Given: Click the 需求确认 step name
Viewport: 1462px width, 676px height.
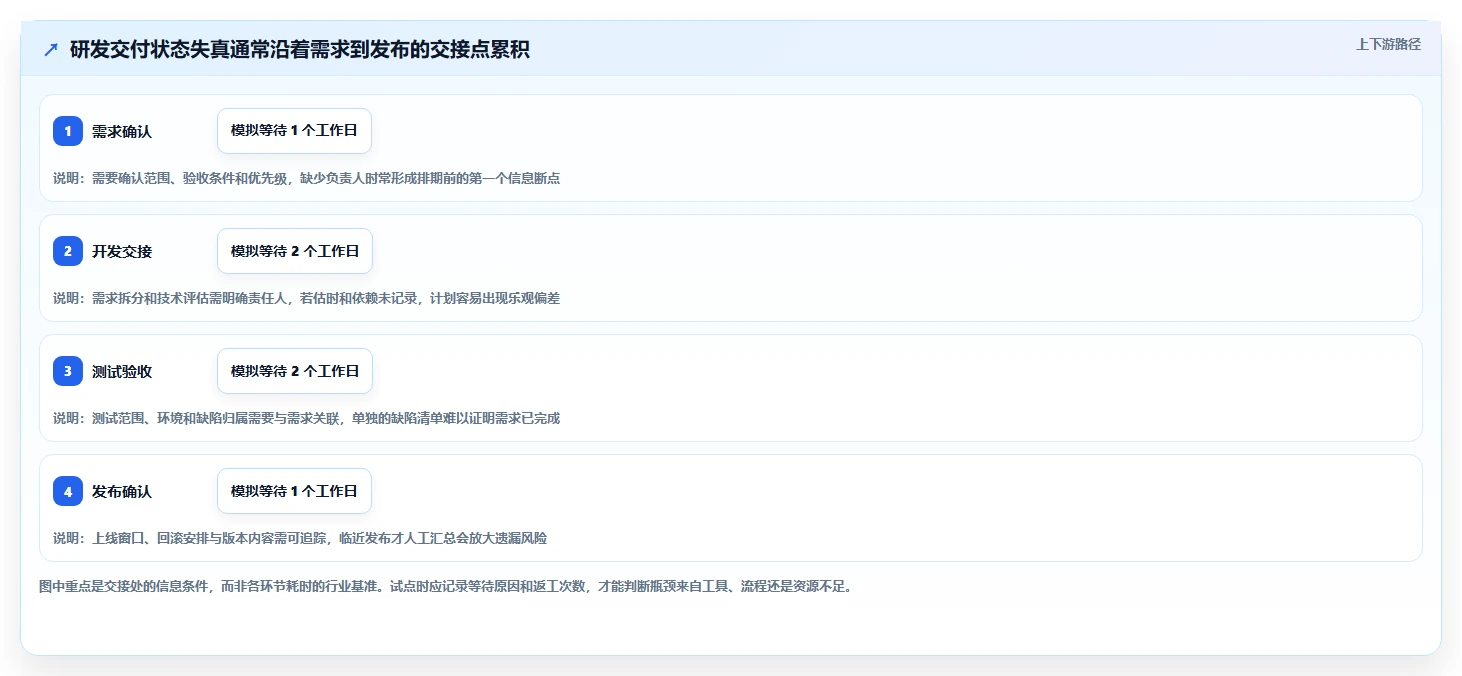Looking at the screenshot, I should pos(122,131).
